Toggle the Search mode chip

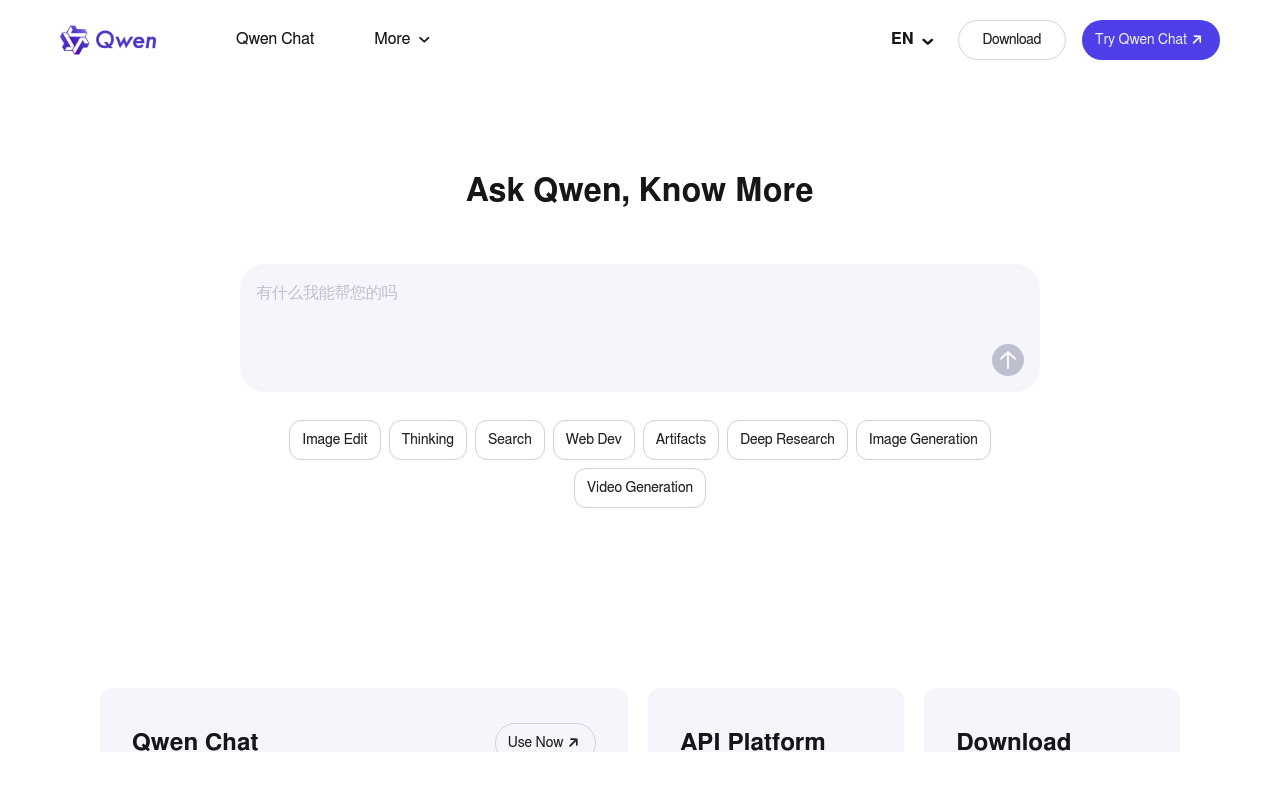click(x=510, y=440)
